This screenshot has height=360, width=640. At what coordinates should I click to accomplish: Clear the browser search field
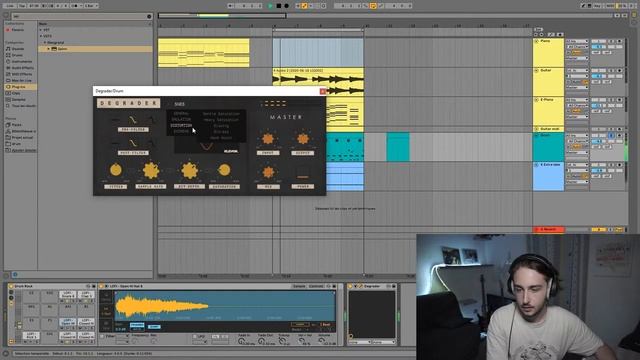[149, 16]
